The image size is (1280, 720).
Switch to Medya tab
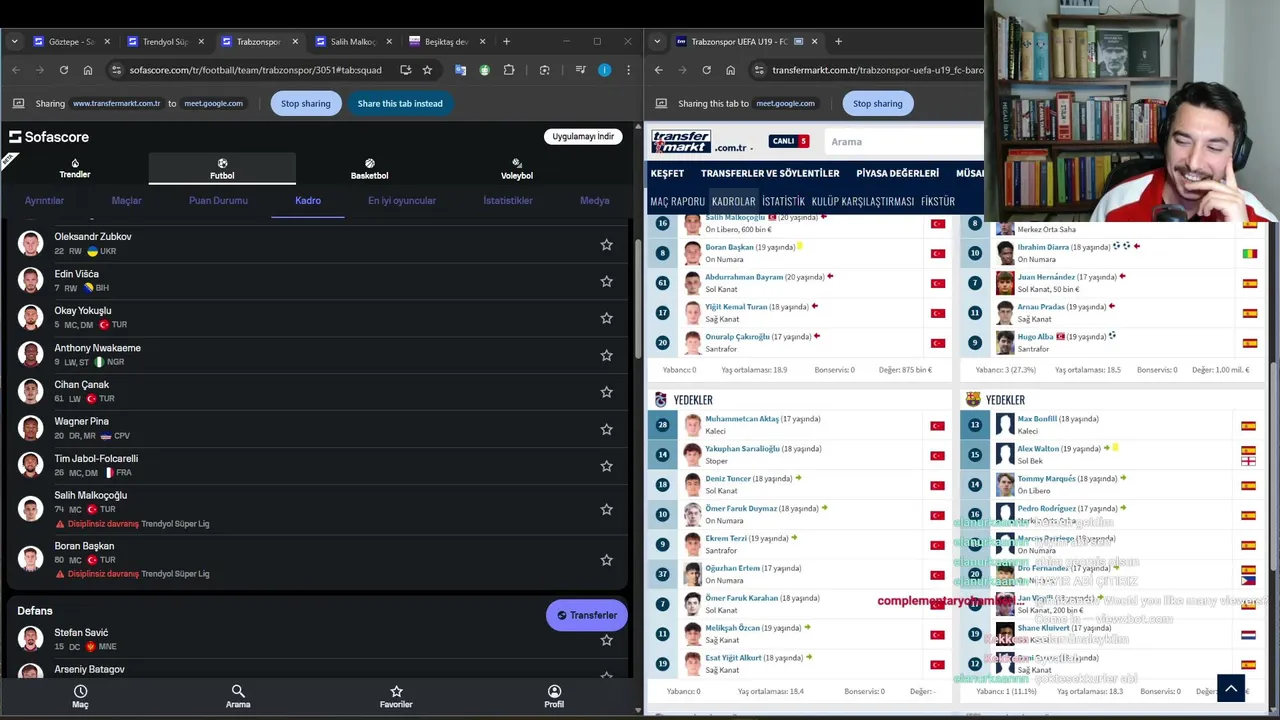[594, 200]
